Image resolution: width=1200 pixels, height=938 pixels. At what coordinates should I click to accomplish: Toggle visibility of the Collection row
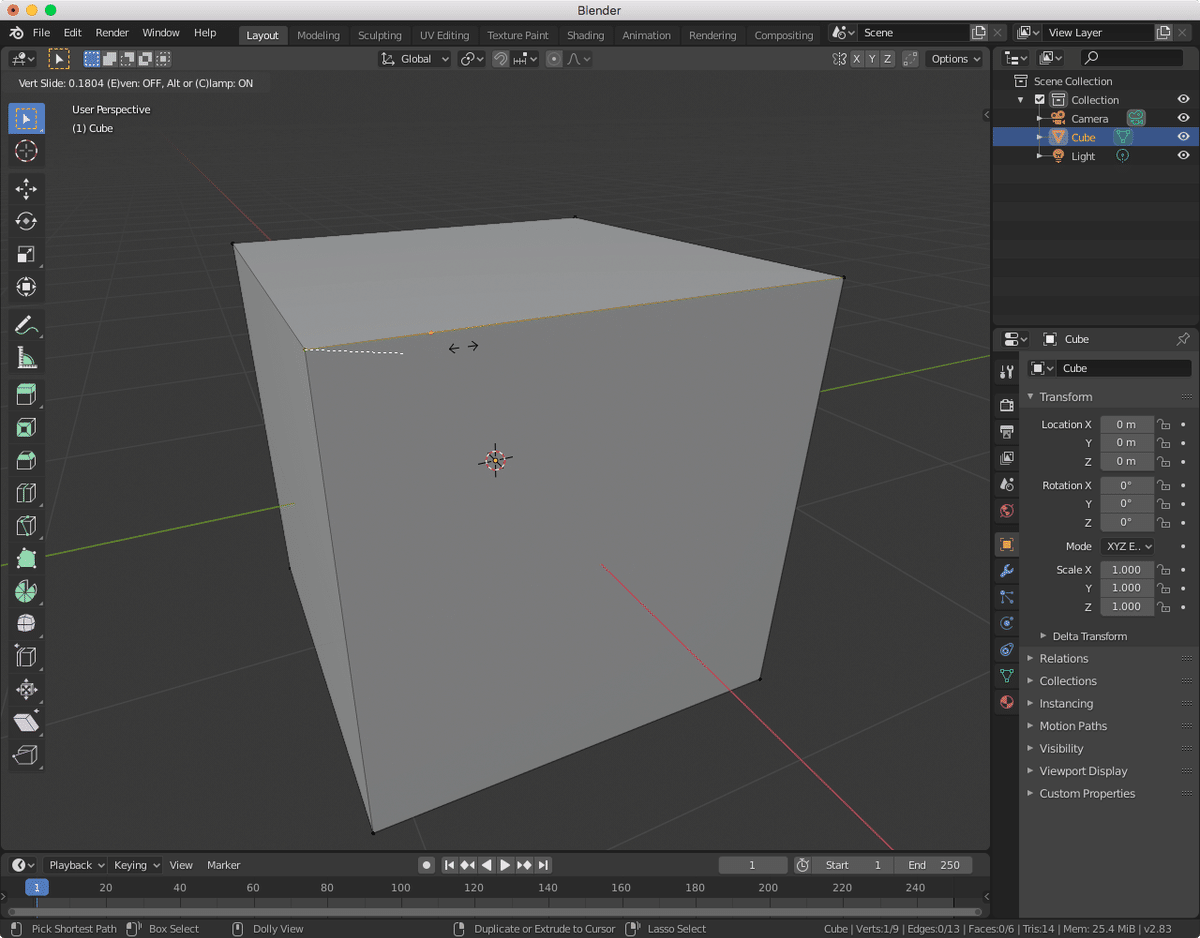[x=1183, y=100]
